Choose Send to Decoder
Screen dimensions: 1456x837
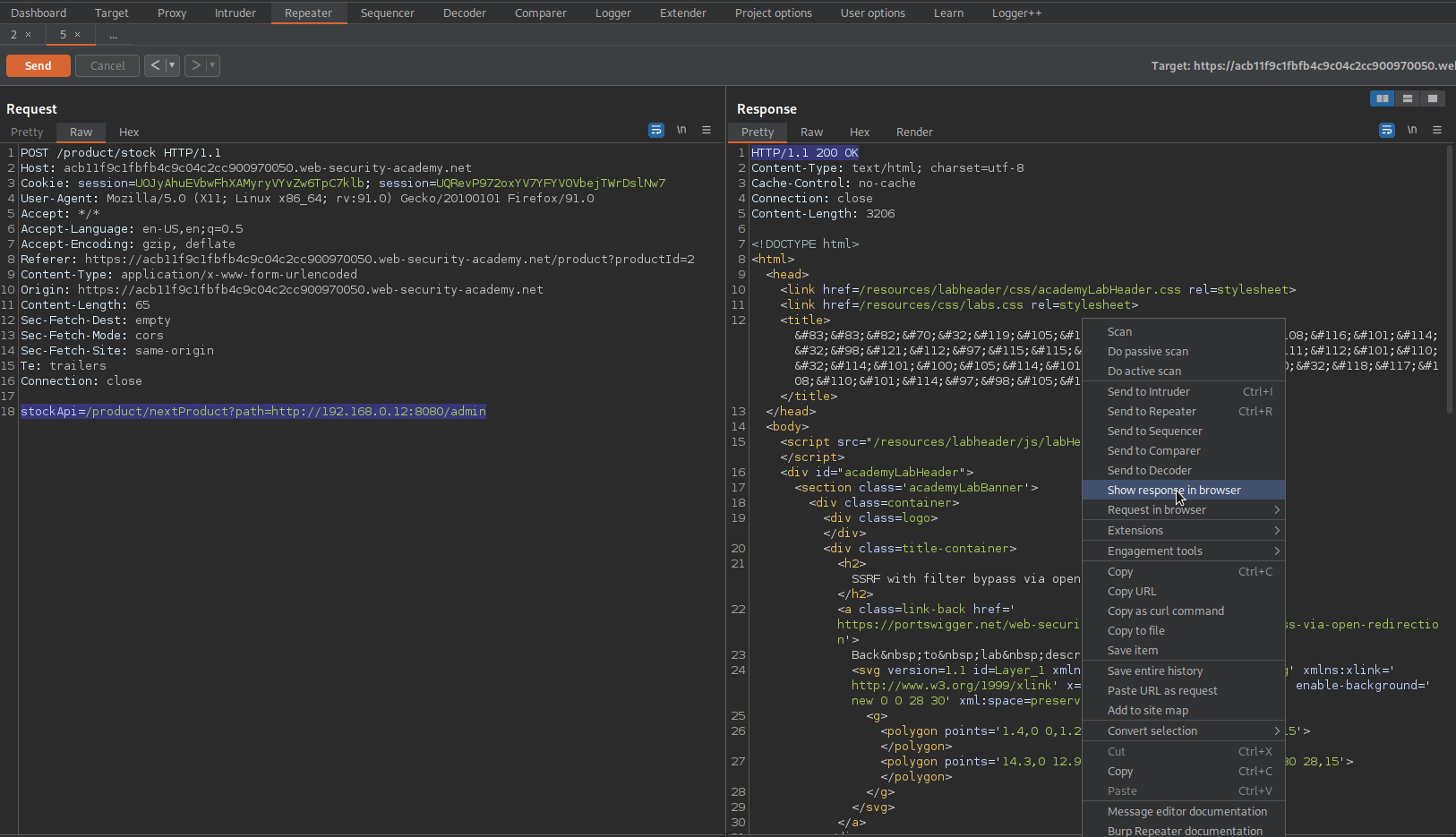1184,470
